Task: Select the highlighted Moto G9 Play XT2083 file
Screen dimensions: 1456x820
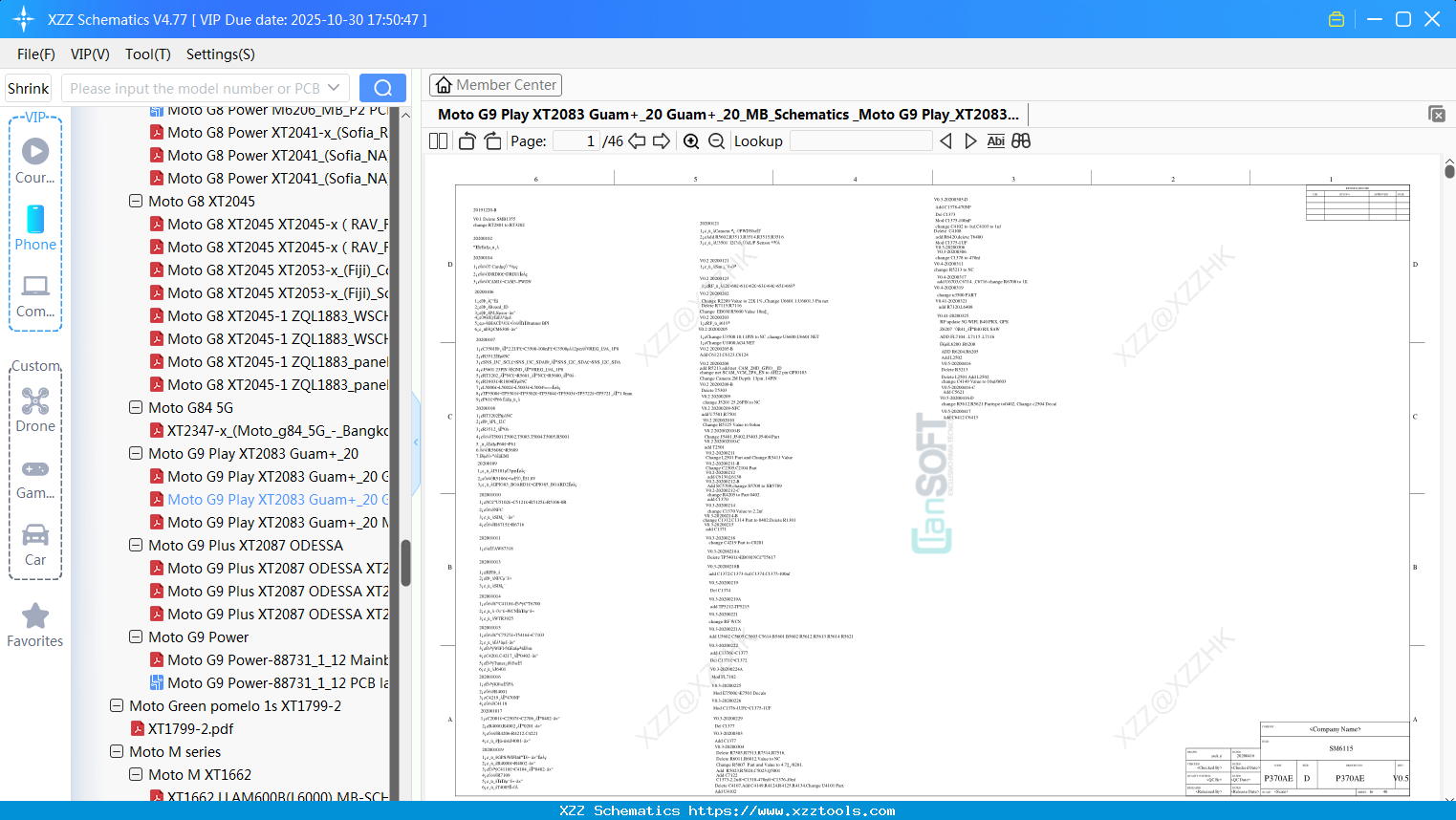Action: coord(277,499)
